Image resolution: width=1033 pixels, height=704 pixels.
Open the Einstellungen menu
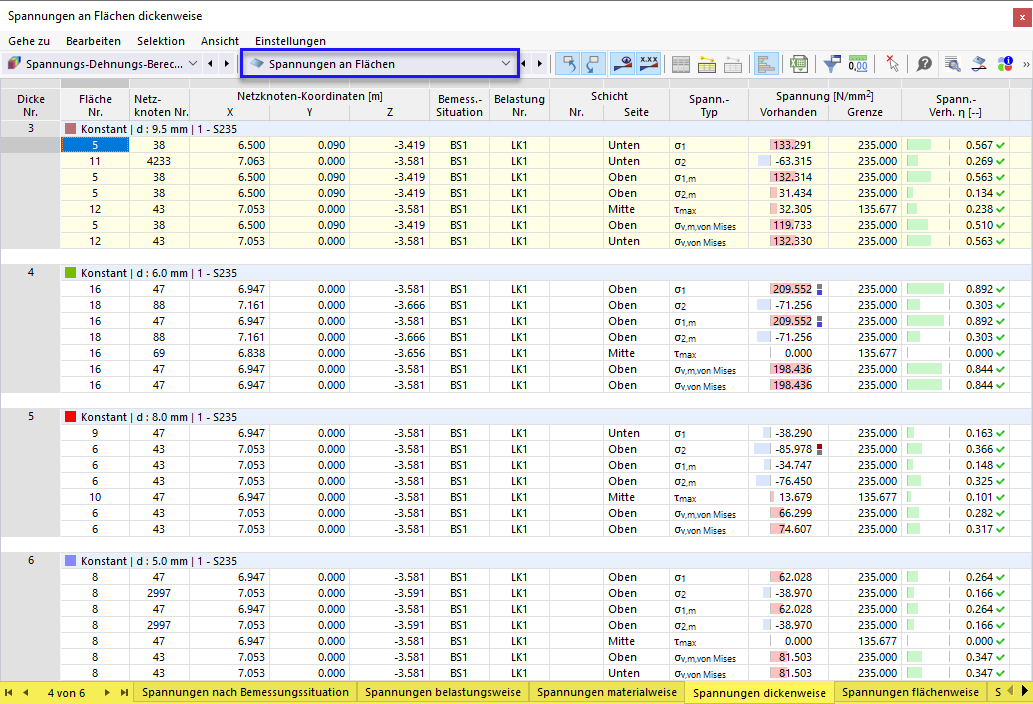coord(291,41)
